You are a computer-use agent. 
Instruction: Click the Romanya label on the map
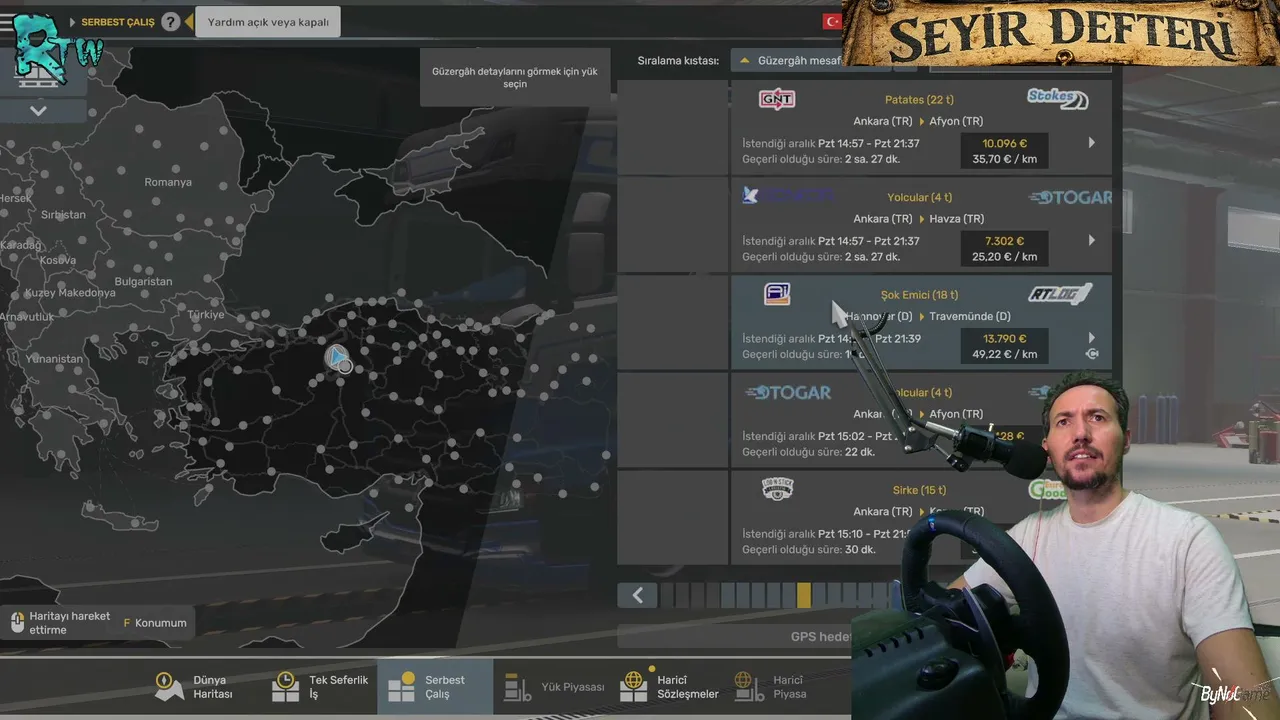tap(168, 182)
